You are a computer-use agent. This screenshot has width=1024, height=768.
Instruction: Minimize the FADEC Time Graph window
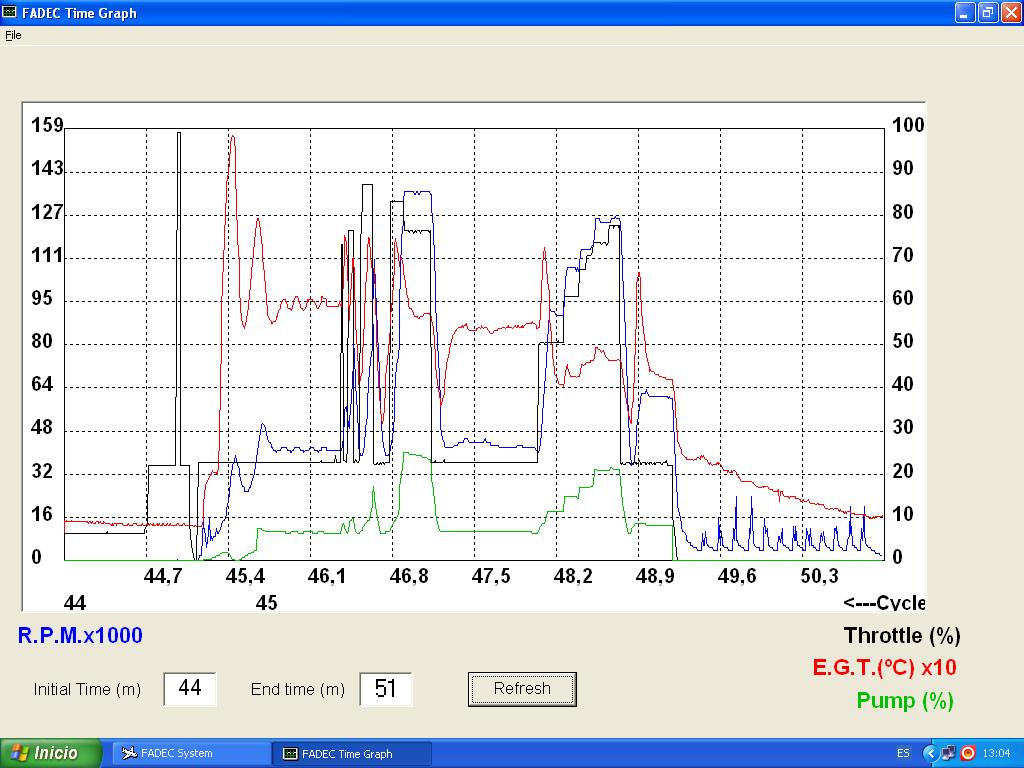964,13
